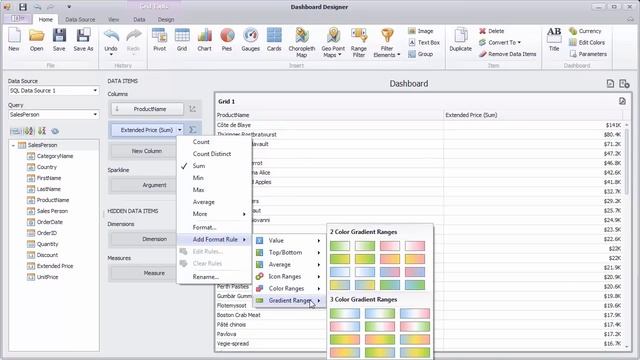The width and height of the screenshot is (640, 360).
Task: Open dashboard Parameters
Action: (x=588, y=54)
